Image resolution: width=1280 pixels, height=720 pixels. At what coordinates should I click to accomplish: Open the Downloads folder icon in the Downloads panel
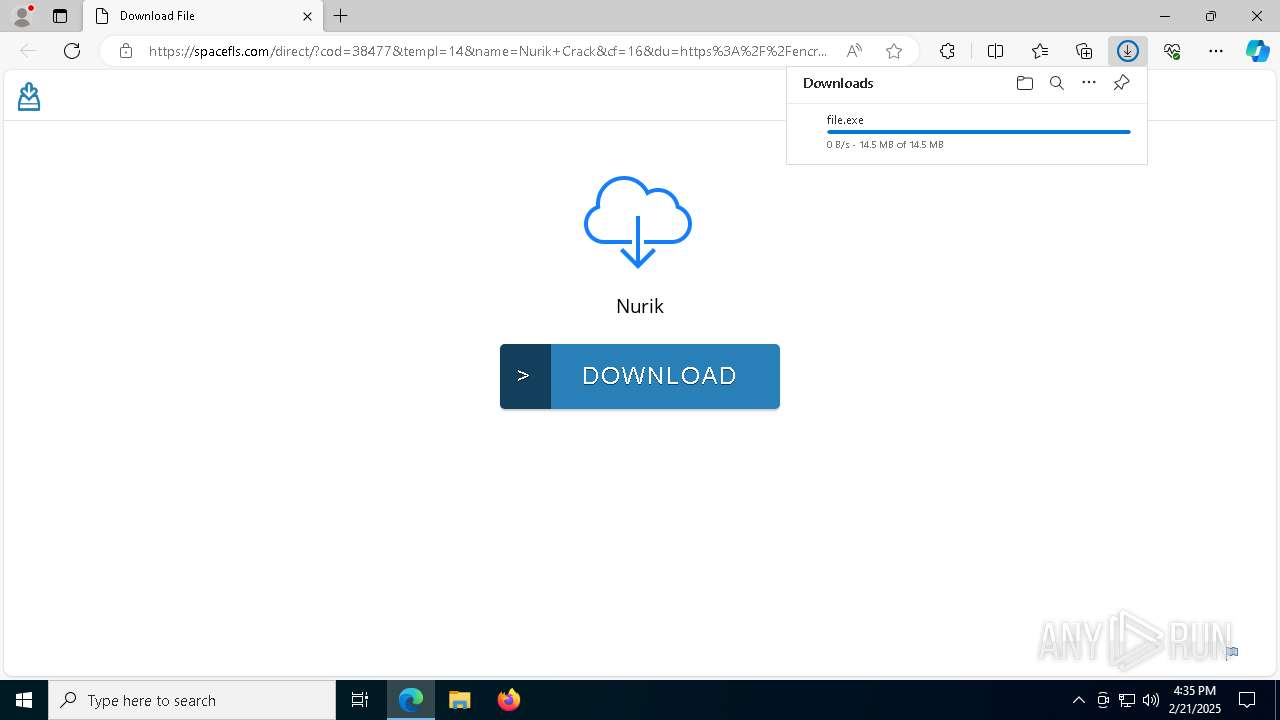click(1024, 83)
